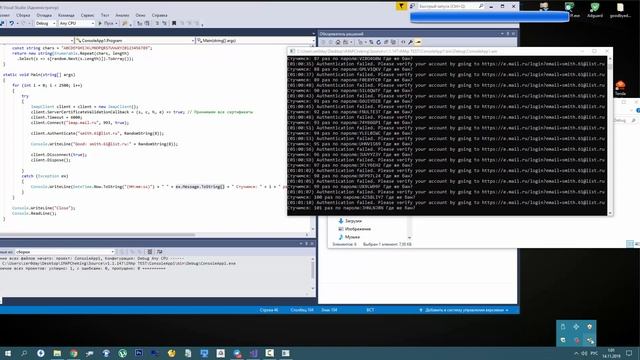Screen dimensions: 640x360
Task: Toggle bookmark icon in Visual Studio toolbar
Action: 174,23
